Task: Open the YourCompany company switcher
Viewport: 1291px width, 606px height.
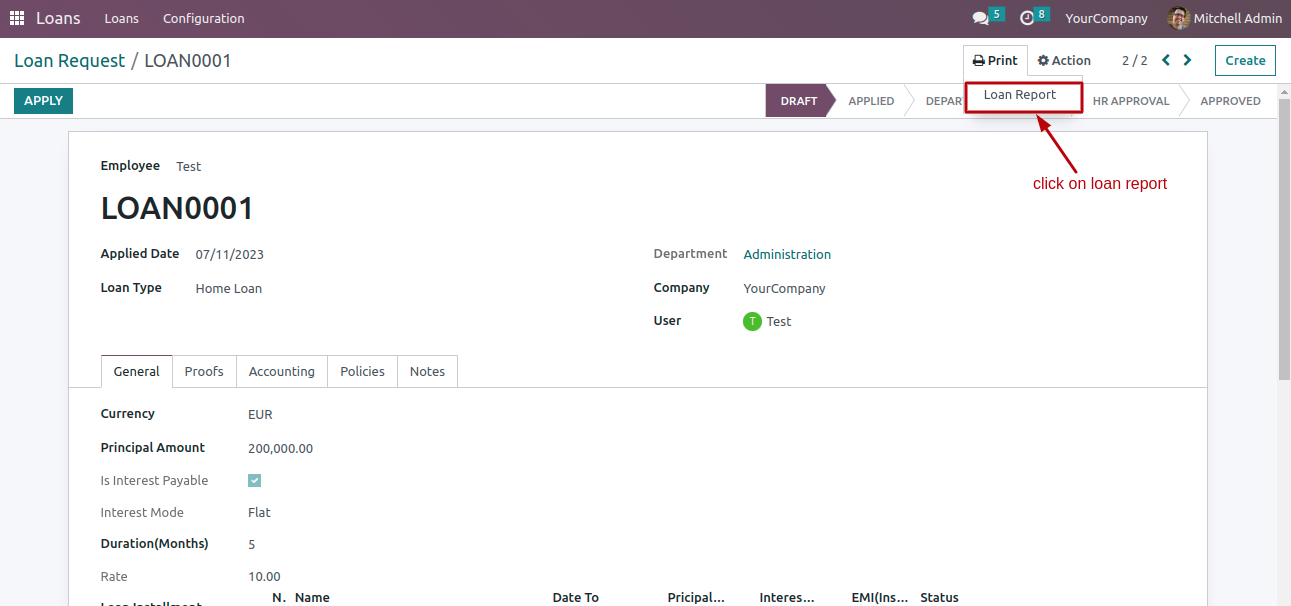Action: (x=1106, y=18)
